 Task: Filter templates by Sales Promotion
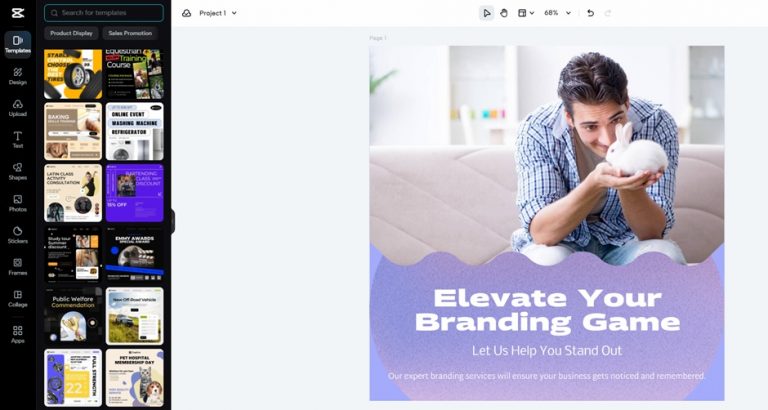click(130, 33)
